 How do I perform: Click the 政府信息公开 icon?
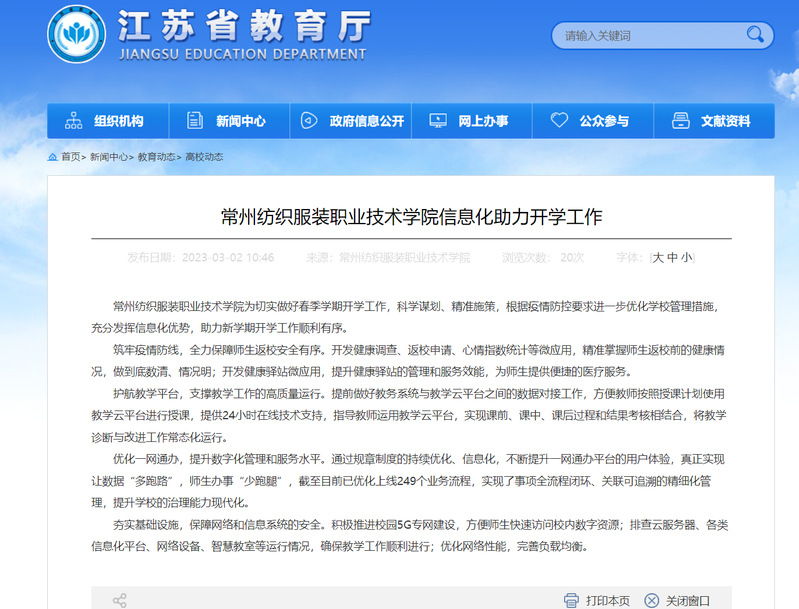tap(309, 121)
